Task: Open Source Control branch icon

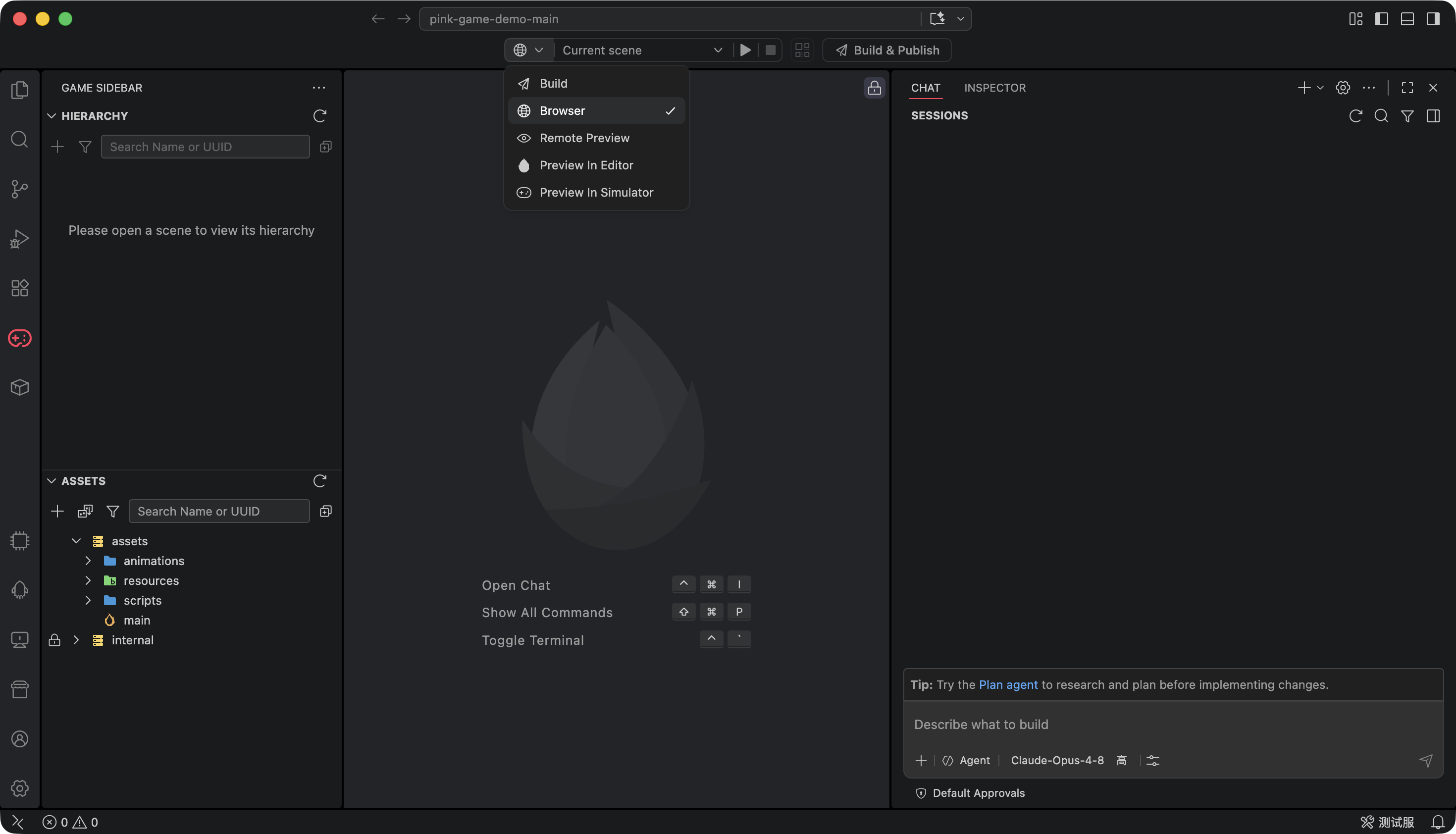Action: [x=19, y=189]
